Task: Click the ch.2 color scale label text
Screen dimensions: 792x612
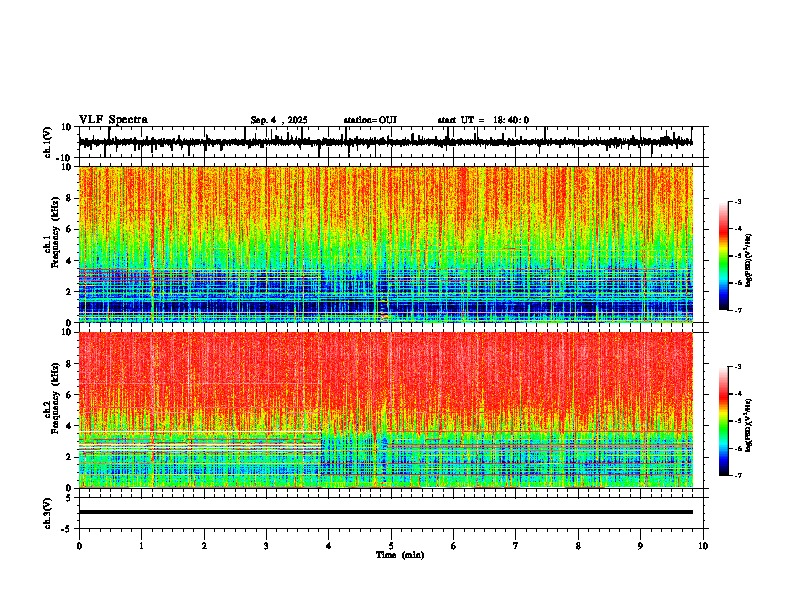Action: [749, 425]
